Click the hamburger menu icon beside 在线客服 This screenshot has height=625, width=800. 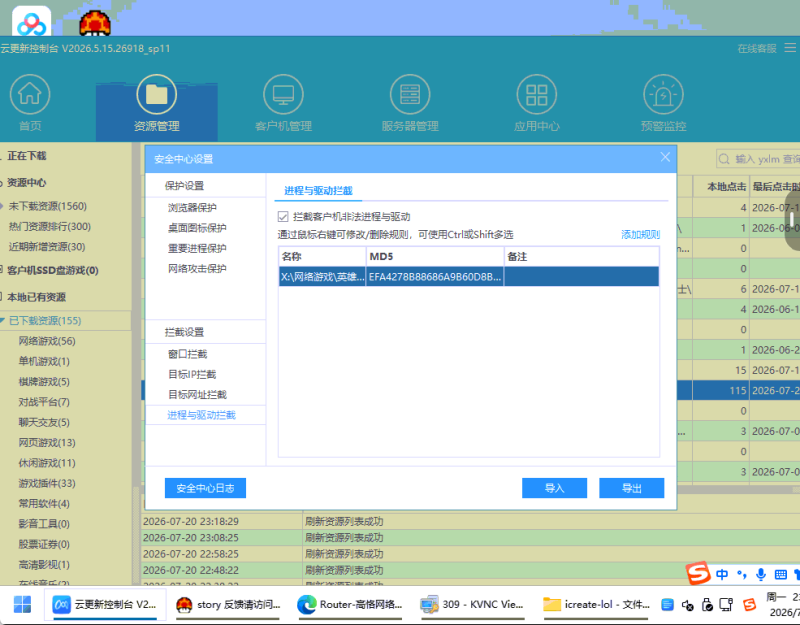pos(790,48)
